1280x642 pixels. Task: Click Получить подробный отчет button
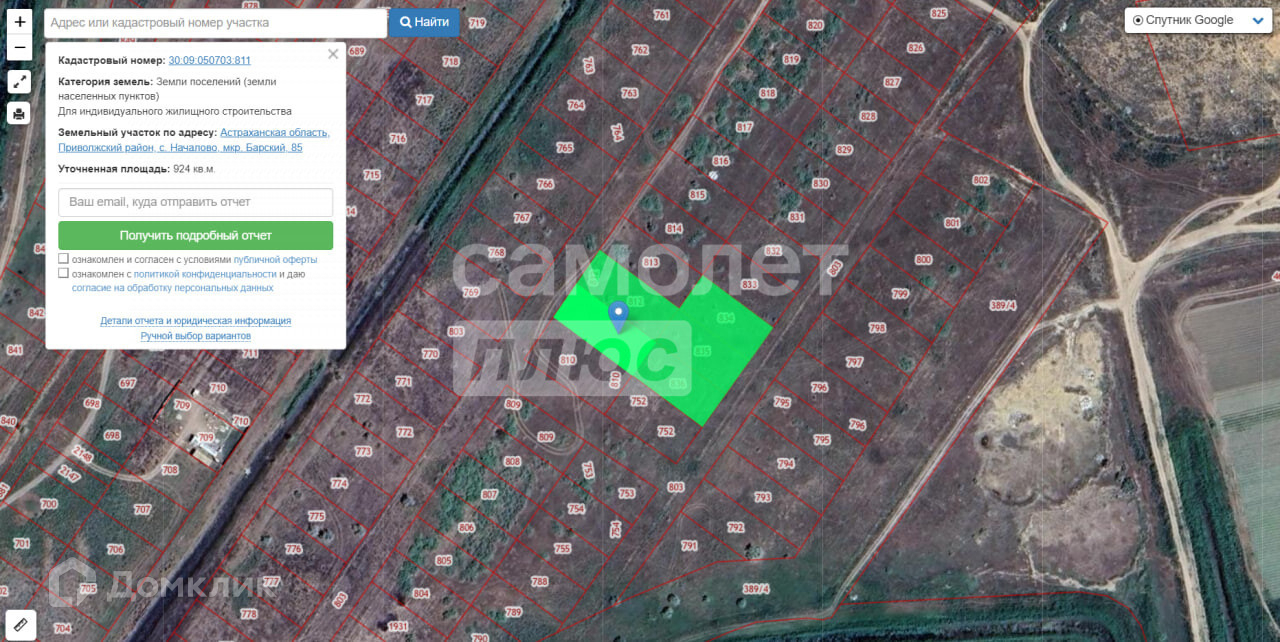pyautogui.click(x=195, y=236)
